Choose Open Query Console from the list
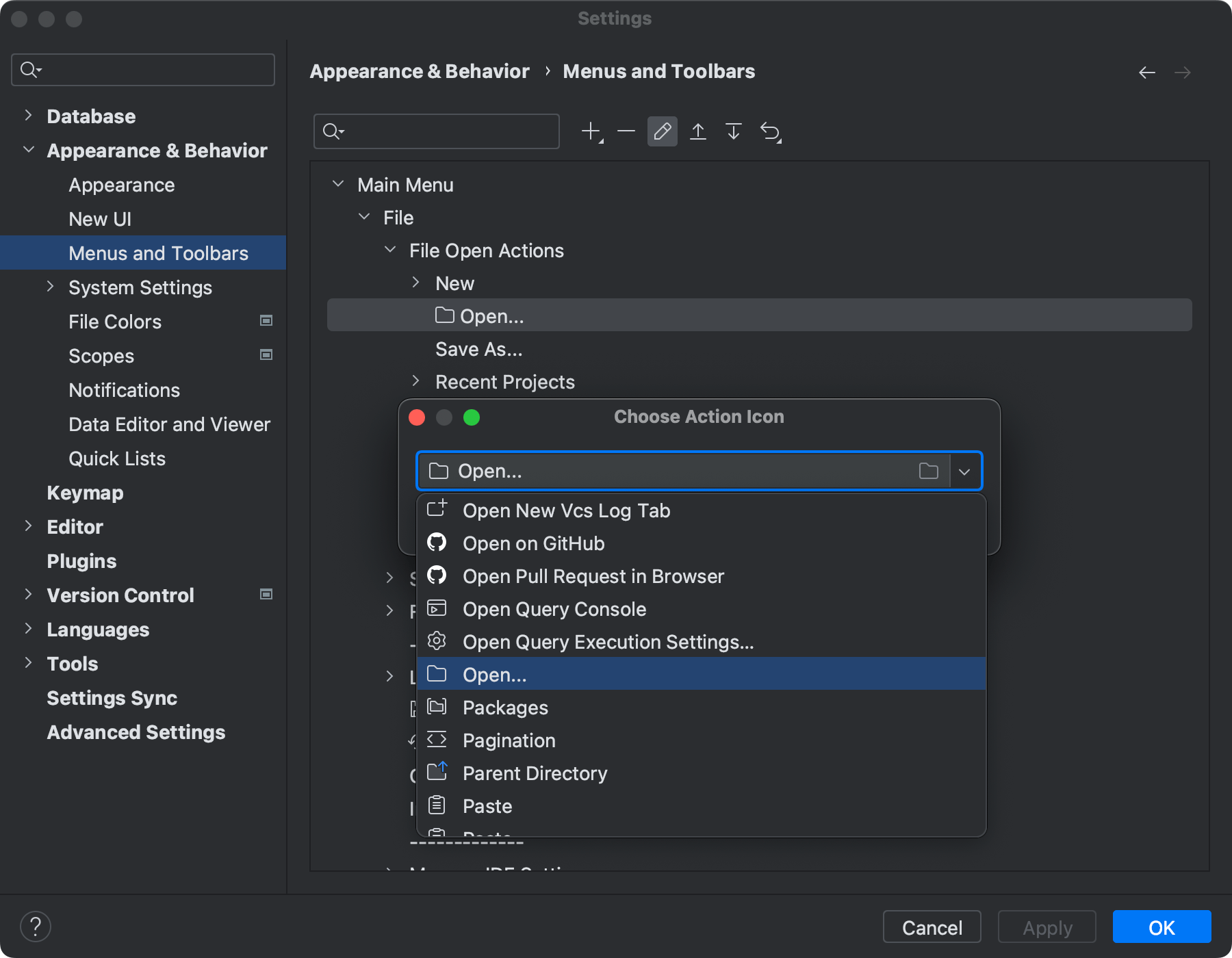The height and width of the screenshot is (958, 1232). (x=702, y=609)
